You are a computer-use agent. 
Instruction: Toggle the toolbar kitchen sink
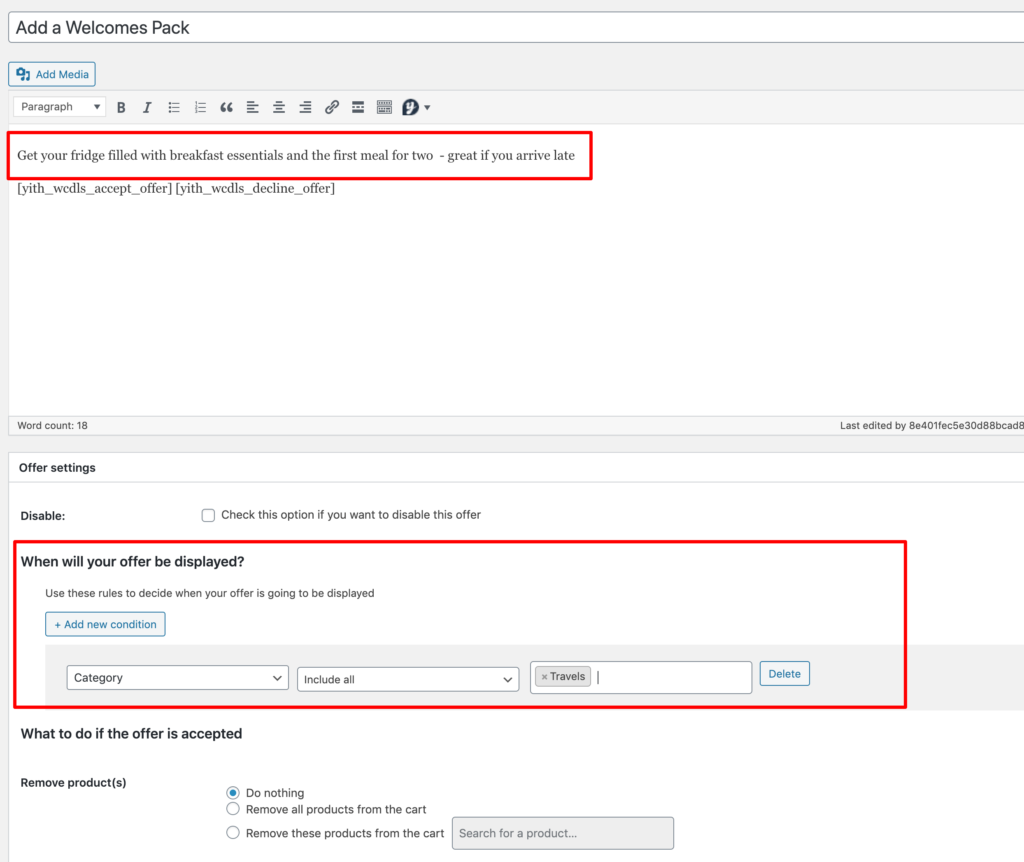coord(384,108)
